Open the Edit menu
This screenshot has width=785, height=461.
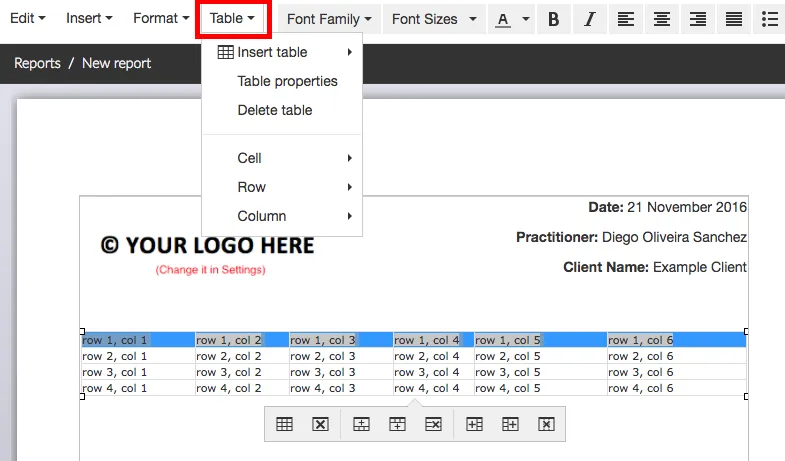(28, 18)
